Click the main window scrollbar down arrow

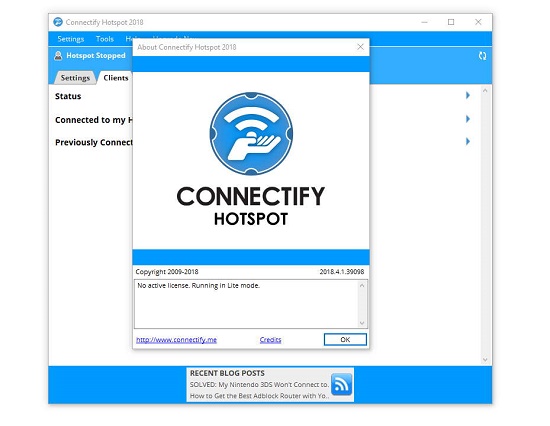point(485,360)
